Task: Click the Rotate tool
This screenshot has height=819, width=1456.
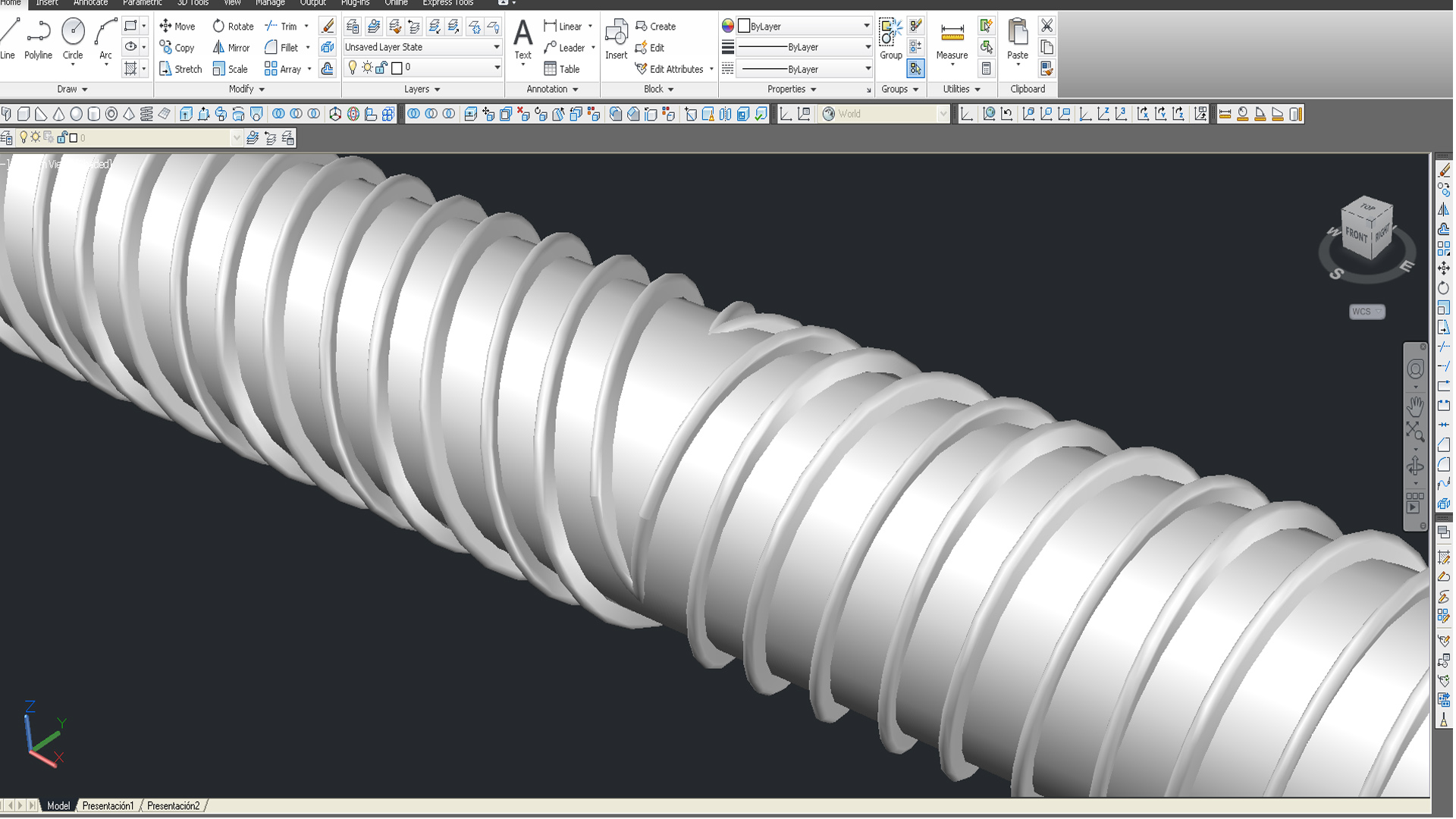Action: tap(233, 26)
